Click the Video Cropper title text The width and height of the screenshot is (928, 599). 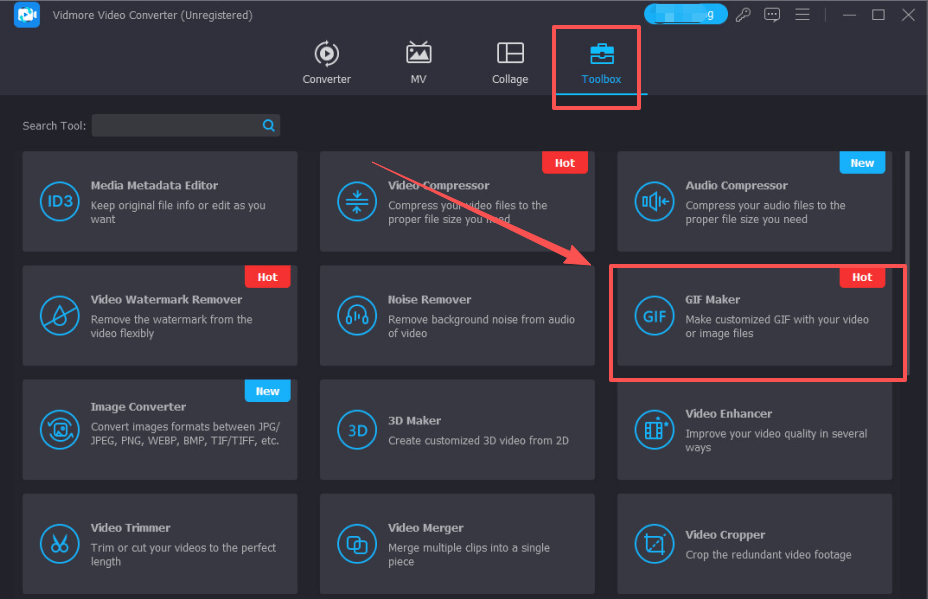725,534
